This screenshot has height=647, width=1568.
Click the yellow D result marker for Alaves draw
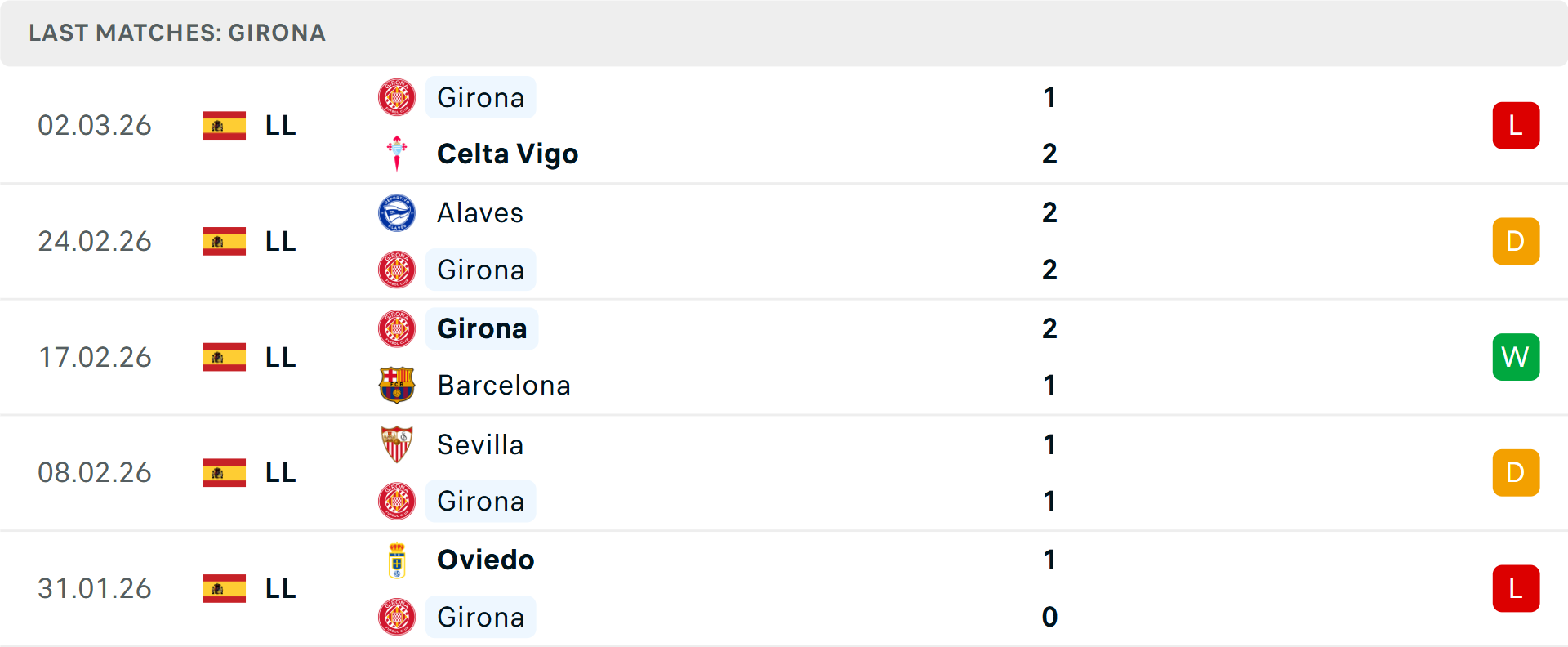pos(1516,241)
